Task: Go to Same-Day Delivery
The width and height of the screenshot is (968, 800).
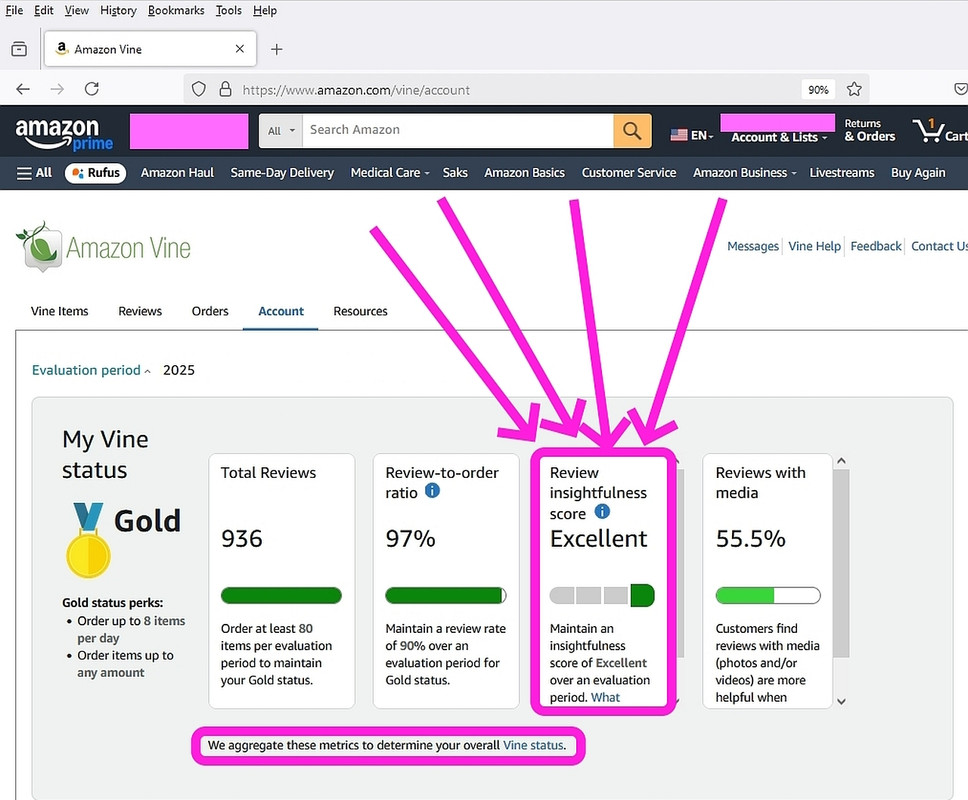Action: [282, 173]
